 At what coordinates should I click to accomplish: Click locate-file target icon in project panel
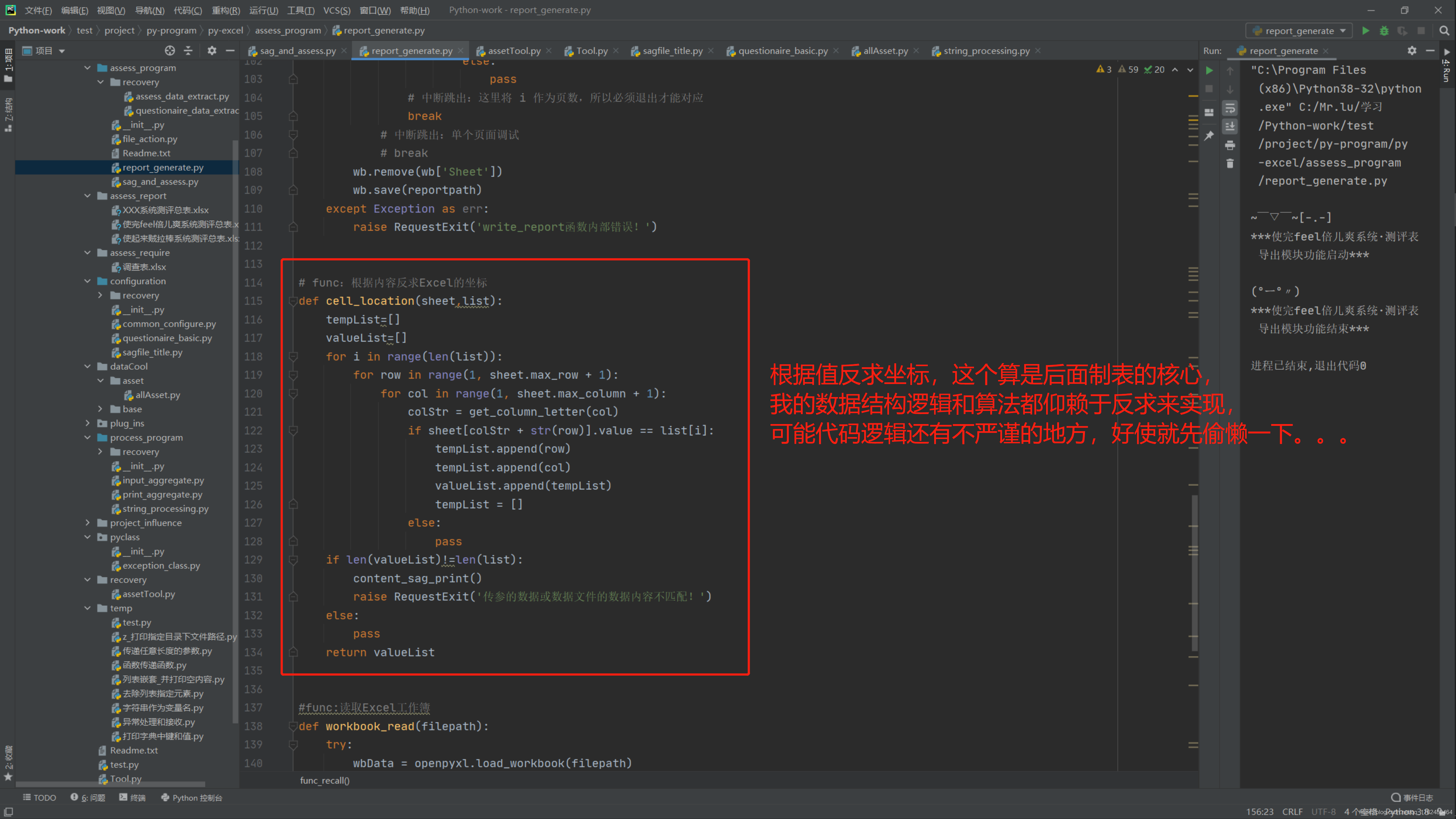(170, 51)
